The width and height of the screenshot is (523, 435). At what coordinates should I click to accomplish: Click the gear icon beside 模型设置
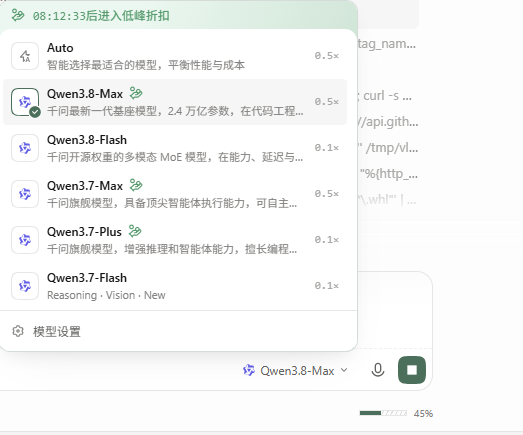coord(18,331)
